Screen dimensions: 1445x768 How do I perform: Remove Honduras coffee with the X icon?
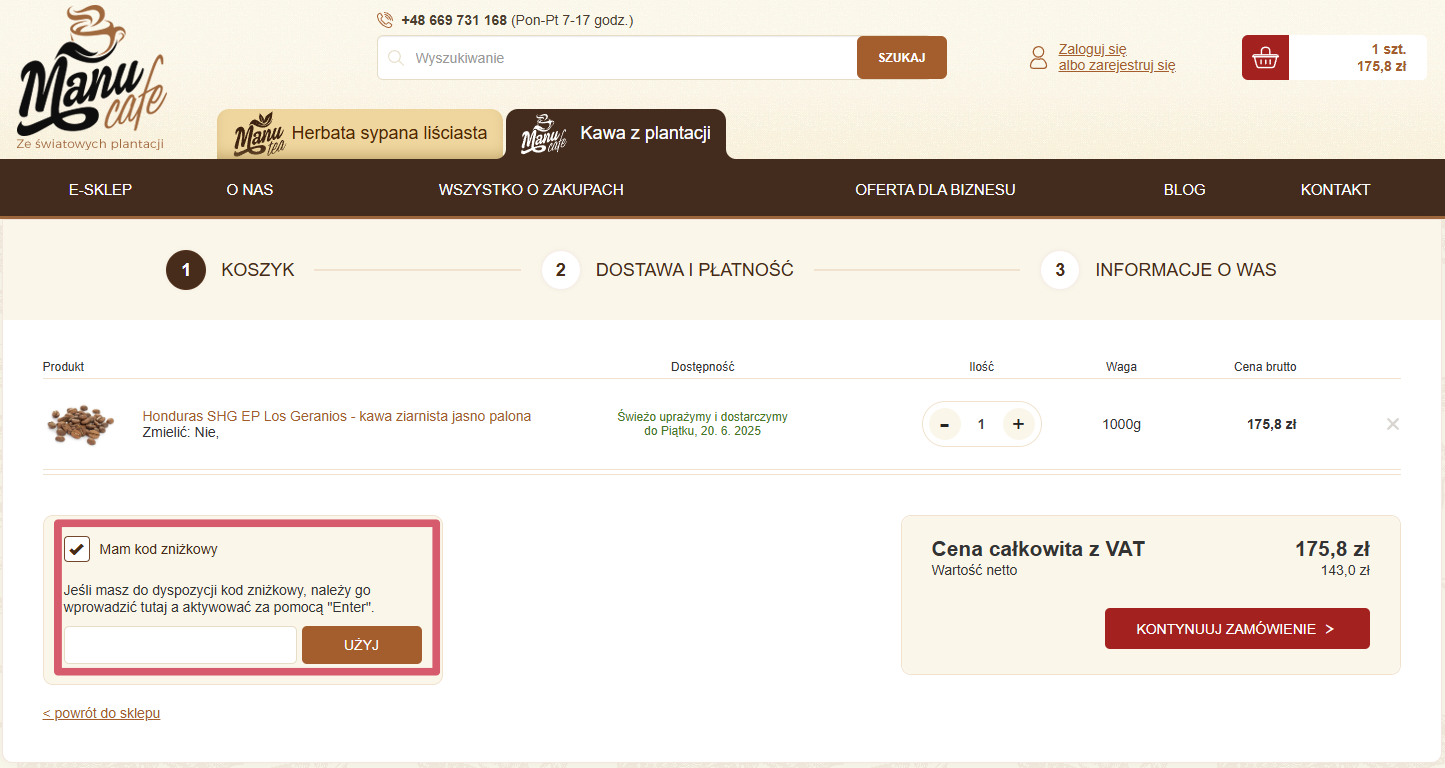pyautogui.click(x=1392, y=424)
